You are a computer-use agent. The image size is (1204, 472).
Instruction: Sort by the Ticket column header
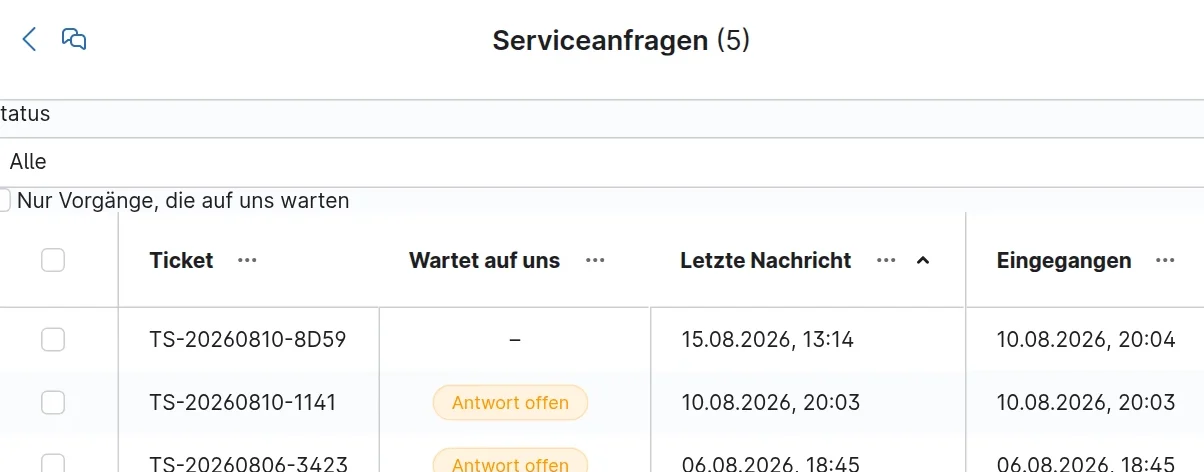click(181, 261)
